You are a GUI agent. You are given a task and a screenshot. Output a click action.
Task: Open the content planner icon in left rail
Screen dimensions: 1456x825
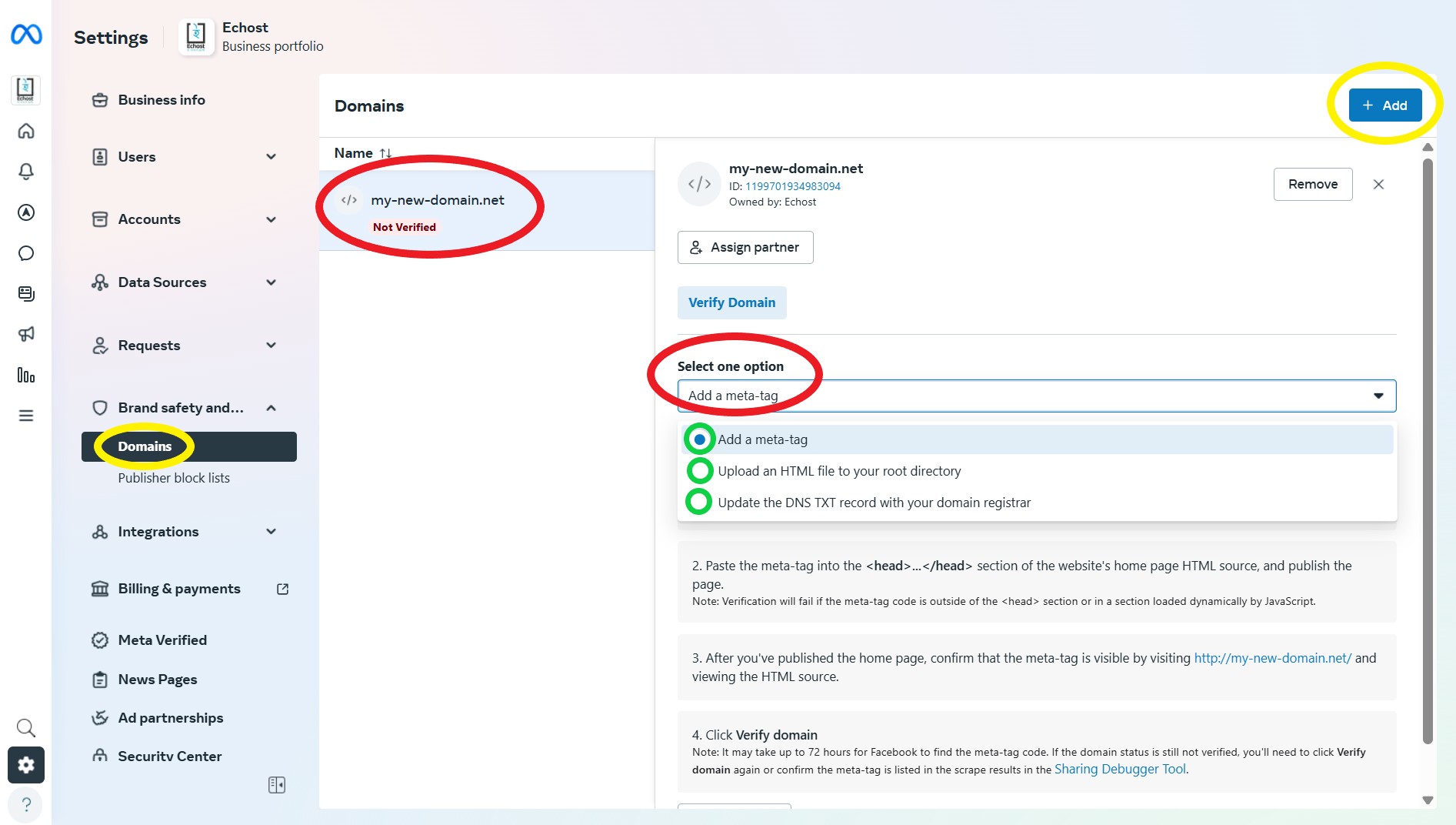click(x=26, y=293)
